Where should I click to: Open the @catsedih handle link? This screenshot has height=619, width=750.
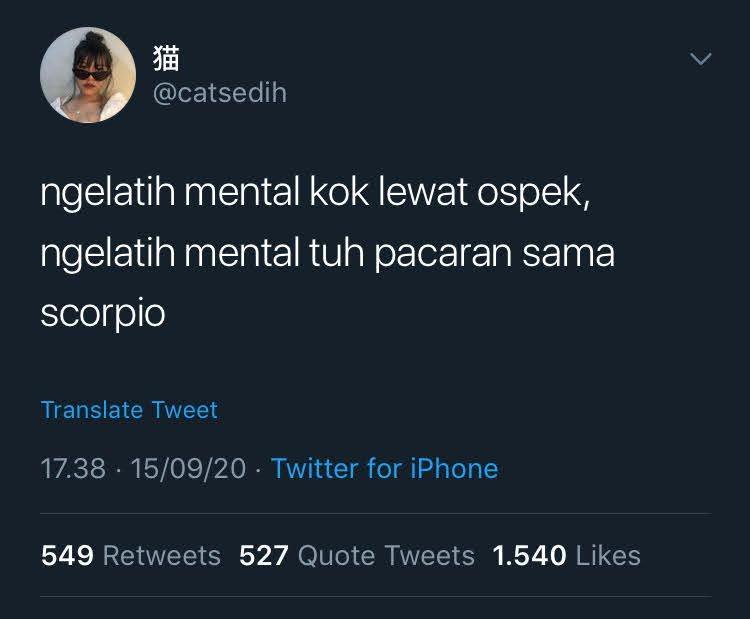pos(220,92)
